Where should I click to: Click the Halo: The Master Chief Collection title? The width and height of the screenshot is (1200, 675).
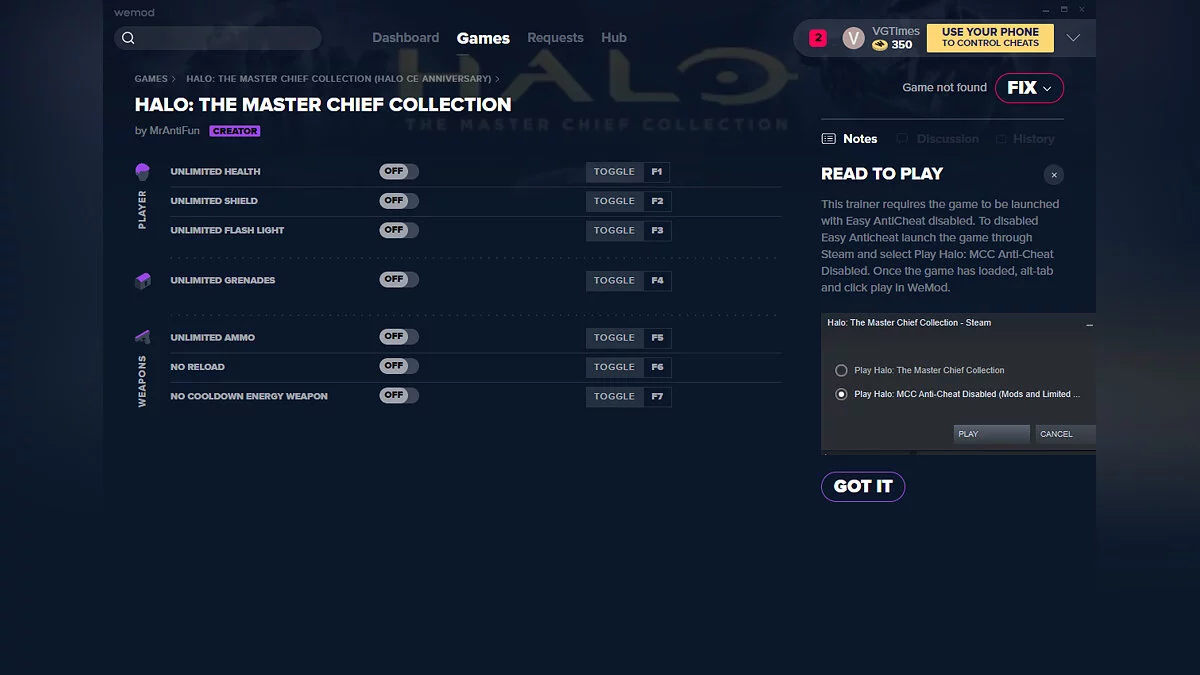pyautogui.click(x=323, y=104)
